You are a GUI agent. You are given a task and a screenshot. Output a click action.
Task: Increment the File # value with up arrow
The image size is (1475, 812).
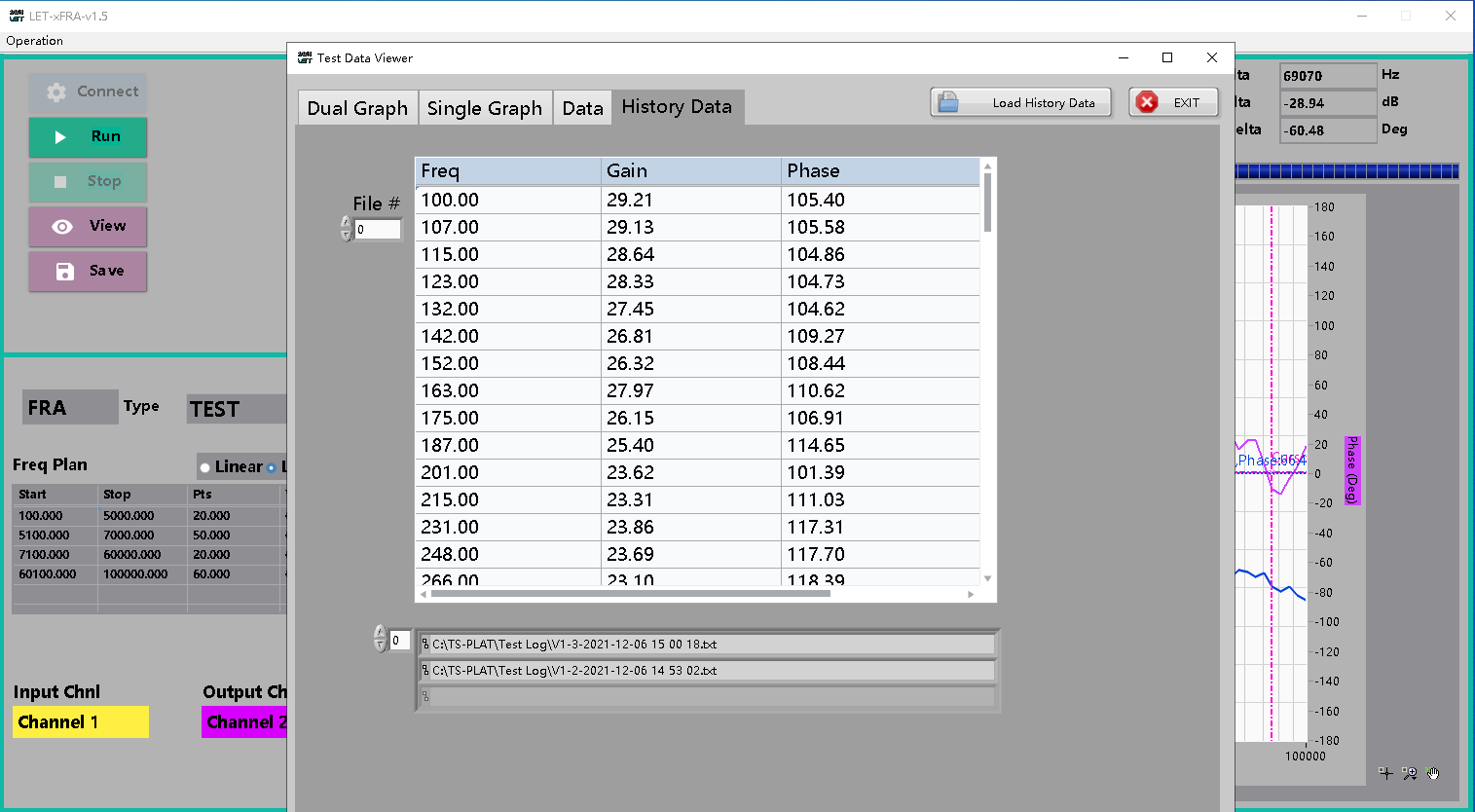click(x=347, y=223)
